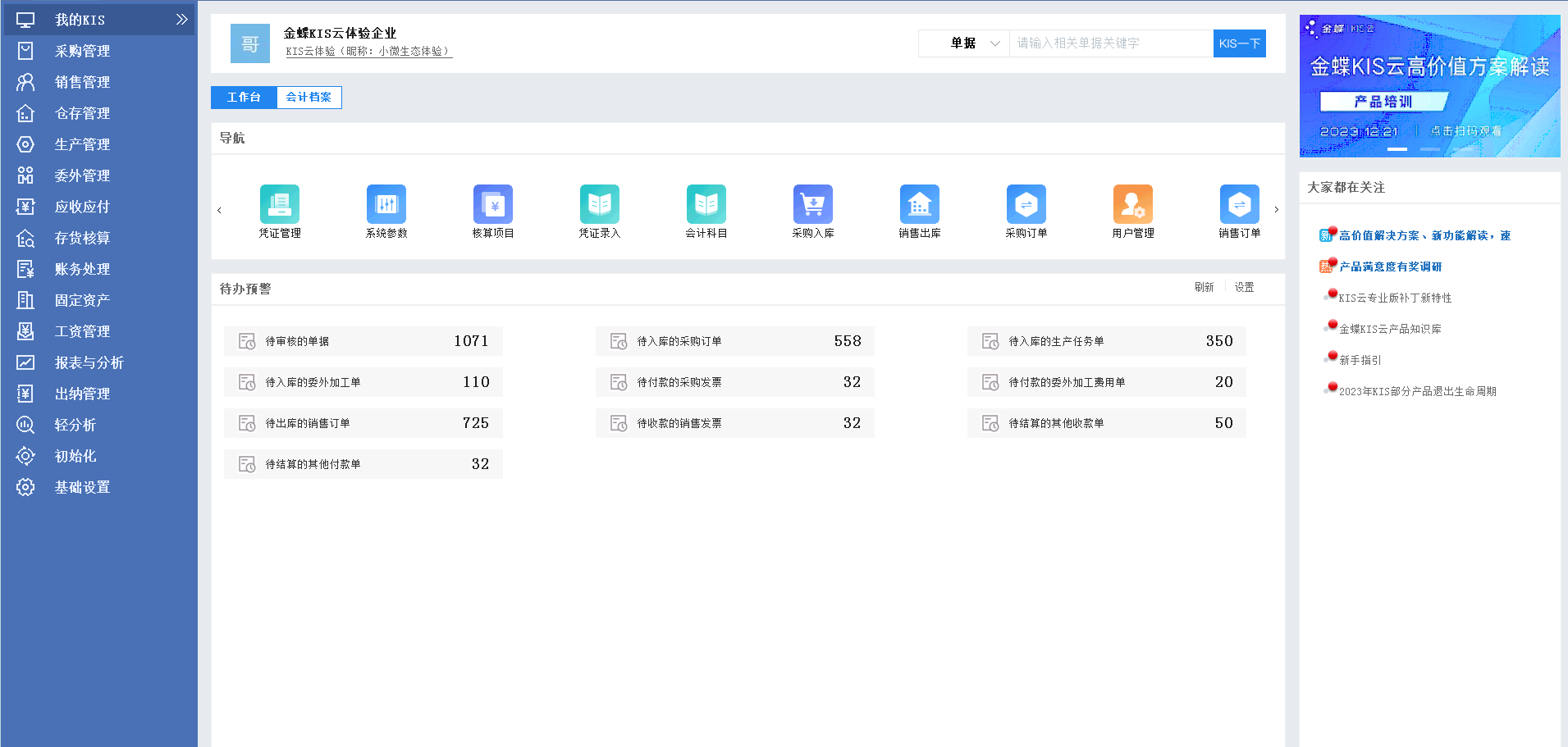This screenshot has width=1568, height=747.
Task: Click the 工资管理 sidebar icon
Action: pyautogui.click(x=25, y=331)
